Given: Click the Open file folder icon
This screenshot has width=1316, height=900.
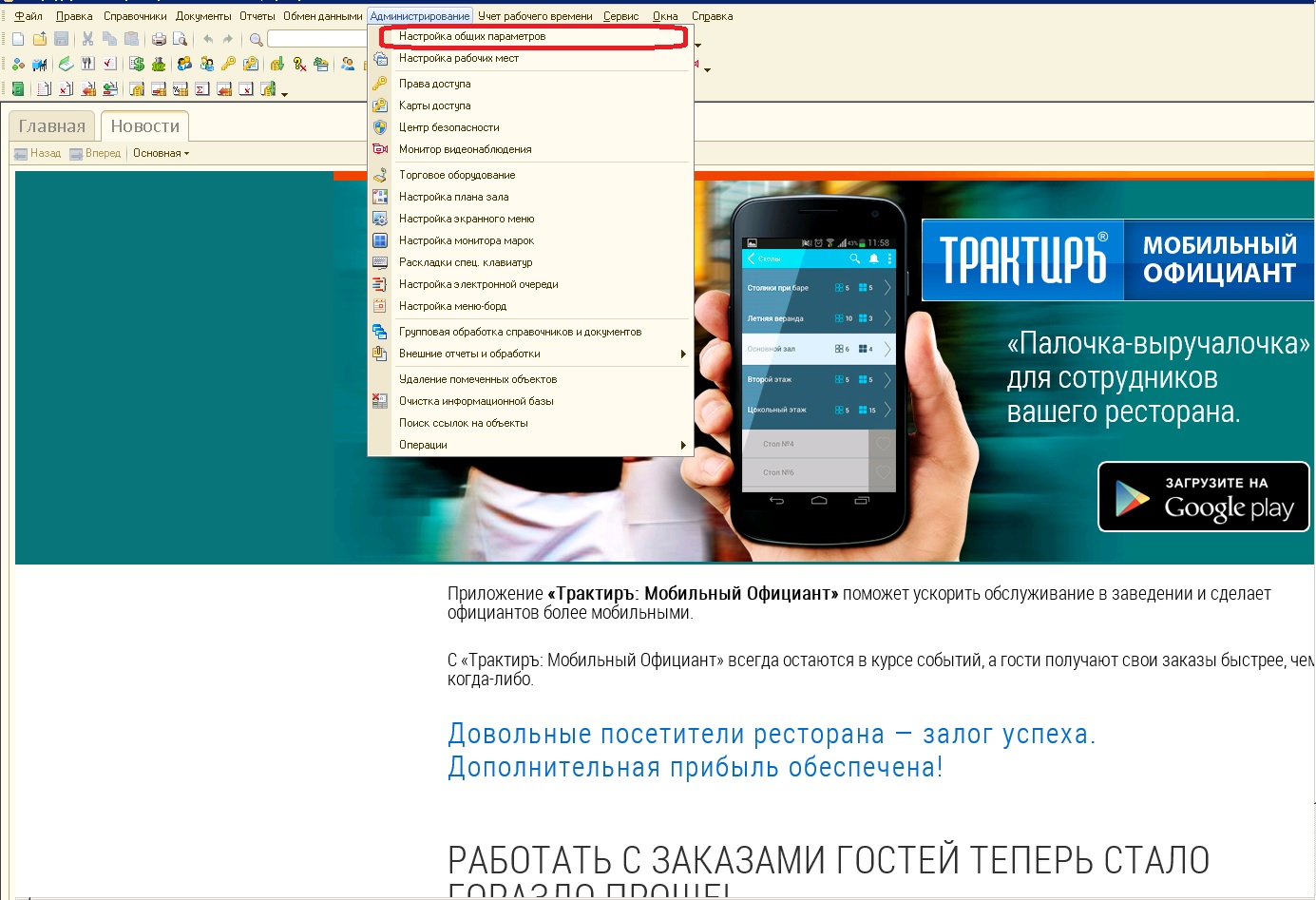Looking at the screenshot, I should point(40,39).
